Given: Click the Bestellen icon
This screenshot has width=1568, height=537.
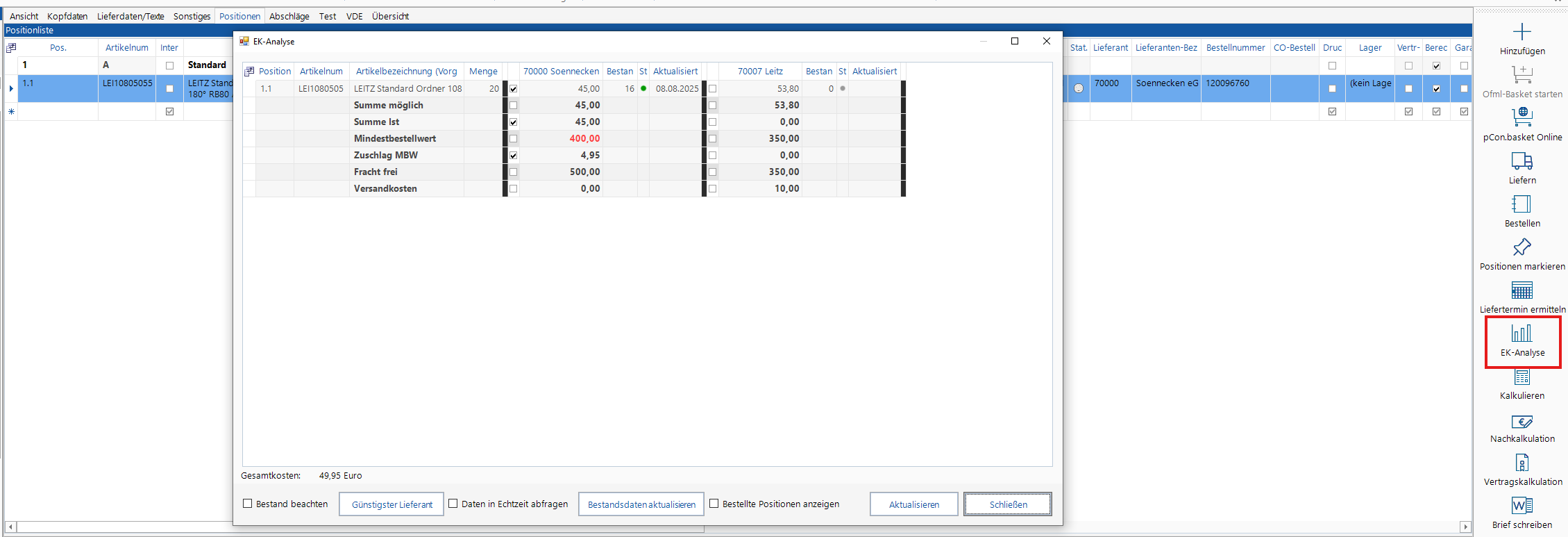Looking at the screenshot, I should (x=1521, y=204).
